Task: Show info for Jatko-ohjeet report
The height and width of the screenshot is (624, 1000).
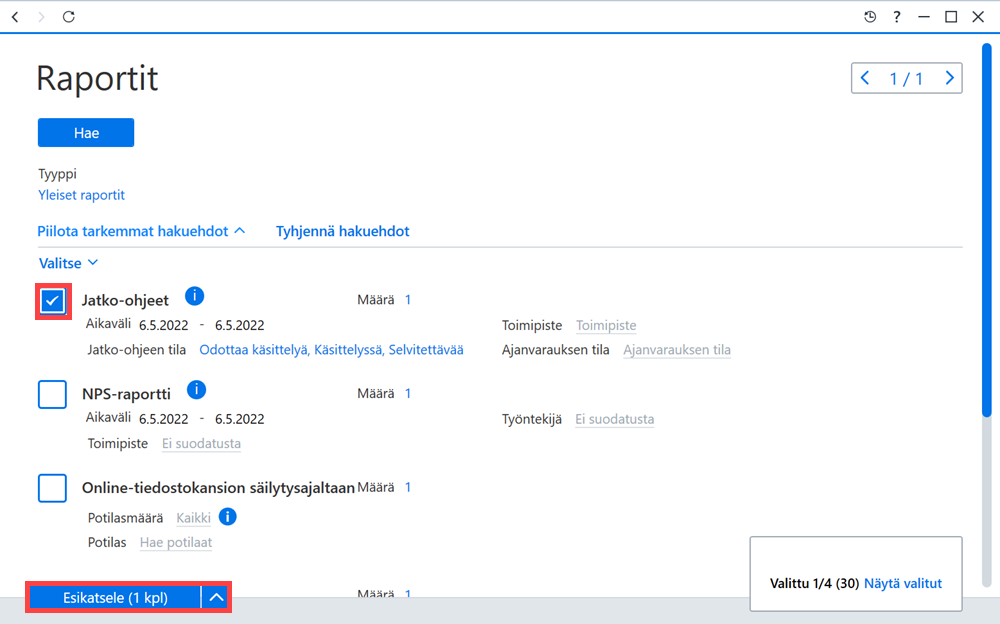Action: (x=195, y=296)
